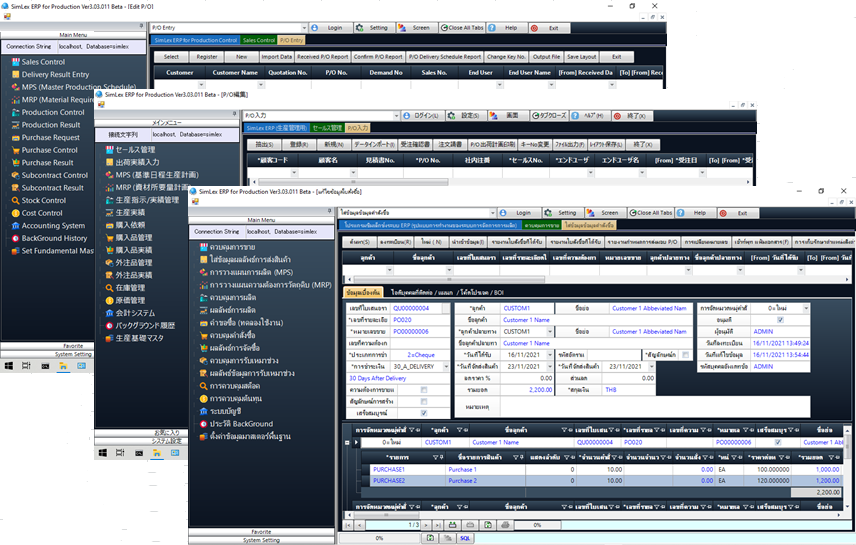Open the 30_A_DELIVERY payment dropdown
The image size is (856, 545).
click(x=445, y=366)
